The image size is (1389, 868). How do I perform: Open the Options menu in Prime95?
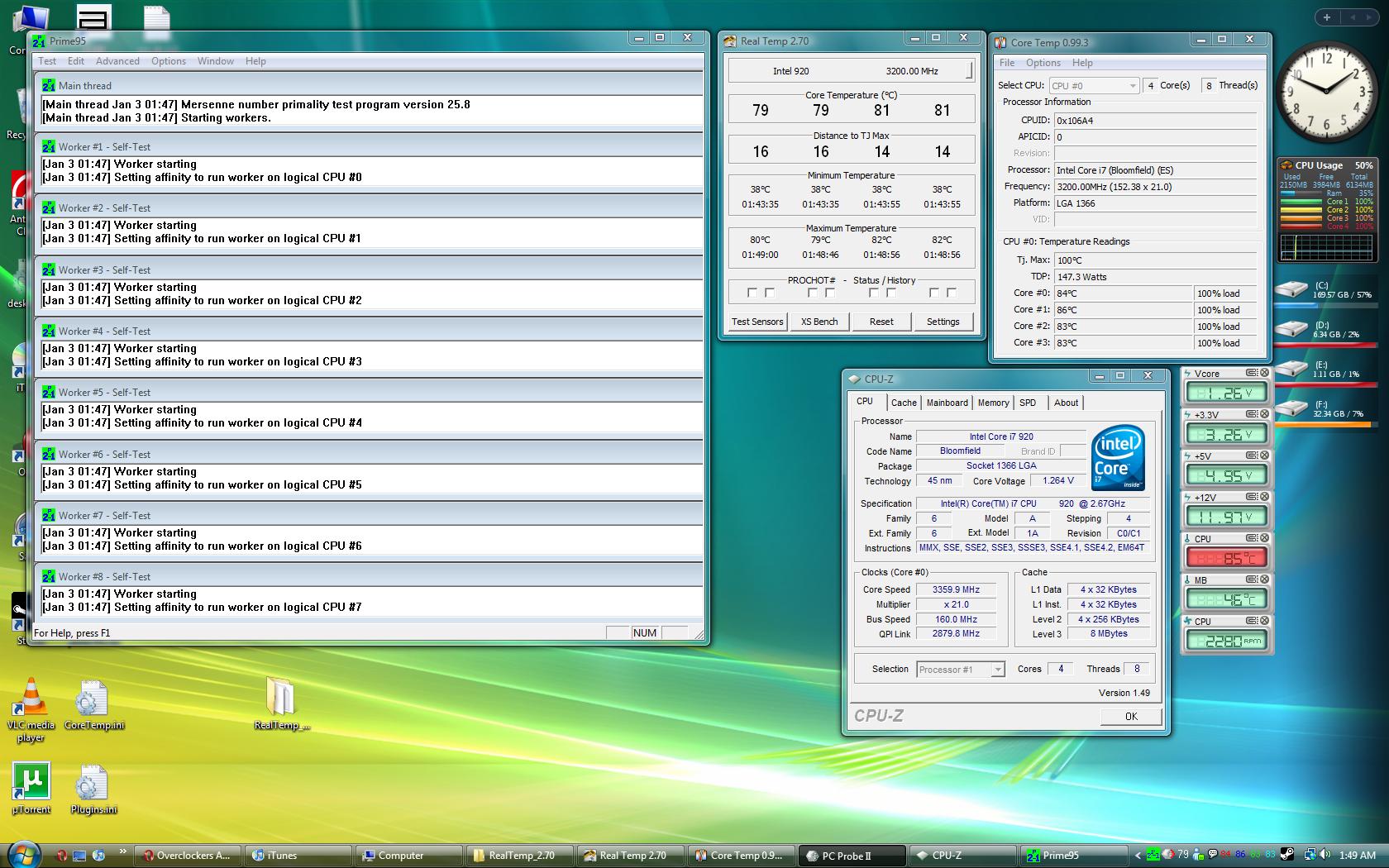pos(169,61)
